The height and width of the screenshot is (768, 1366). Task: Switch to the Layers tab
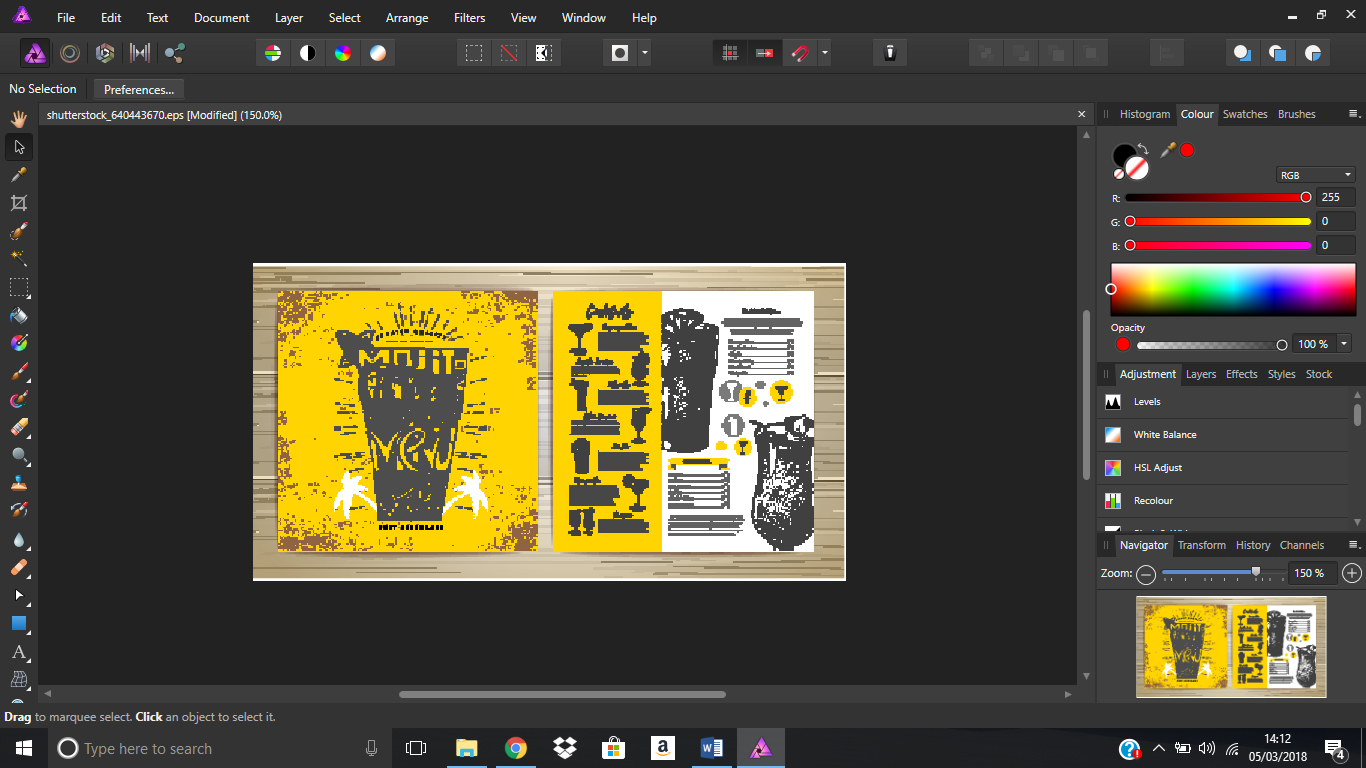point(1200,374)
